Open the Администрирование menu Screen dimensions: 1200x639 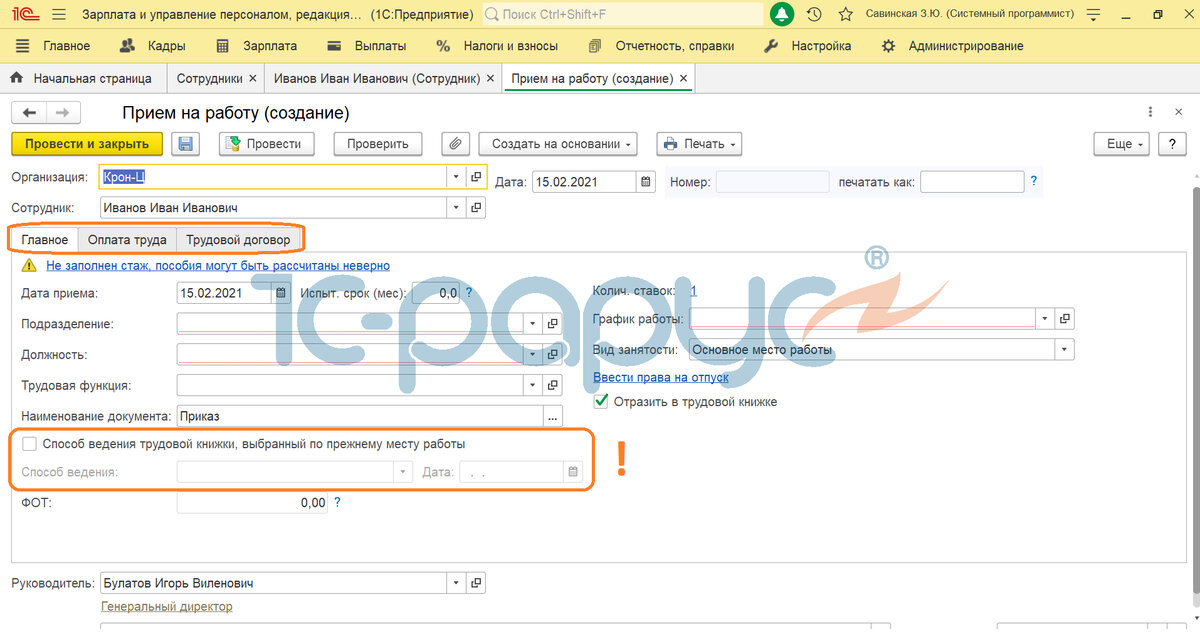952,46
